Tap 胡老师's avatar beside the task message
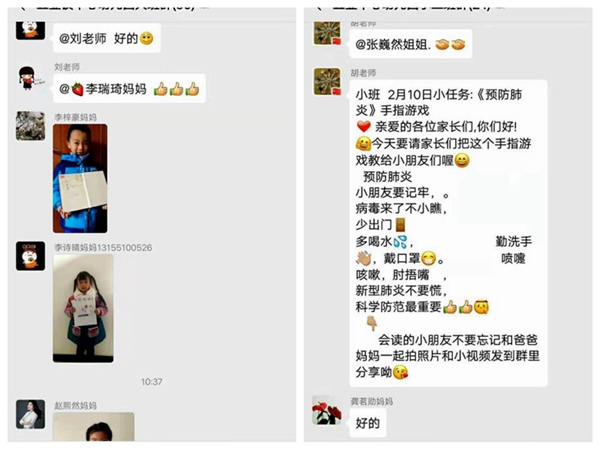This screenshot has width=600, height=450. (327, 82)
